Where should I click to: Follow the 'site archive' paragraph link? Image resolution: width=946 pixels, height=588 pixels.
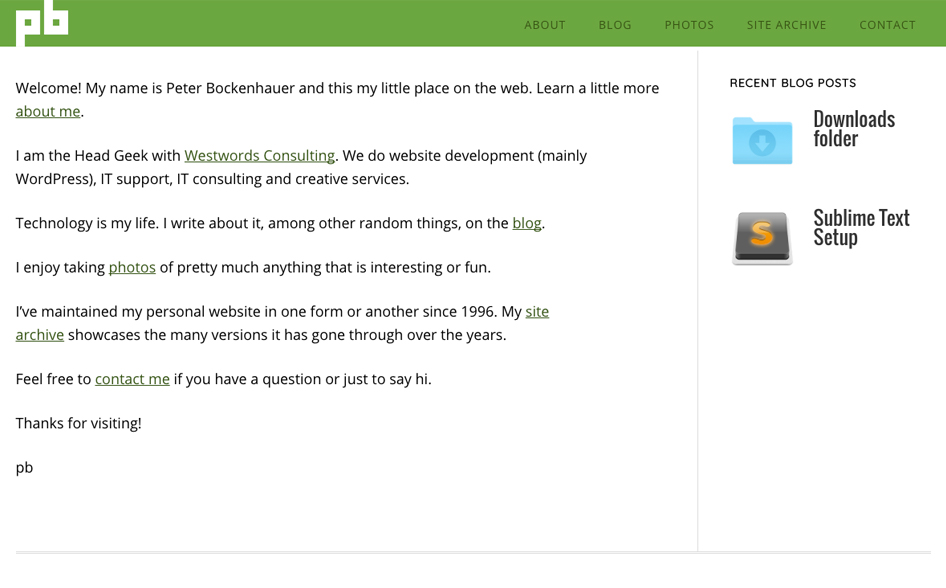click(x=537, y=312)
